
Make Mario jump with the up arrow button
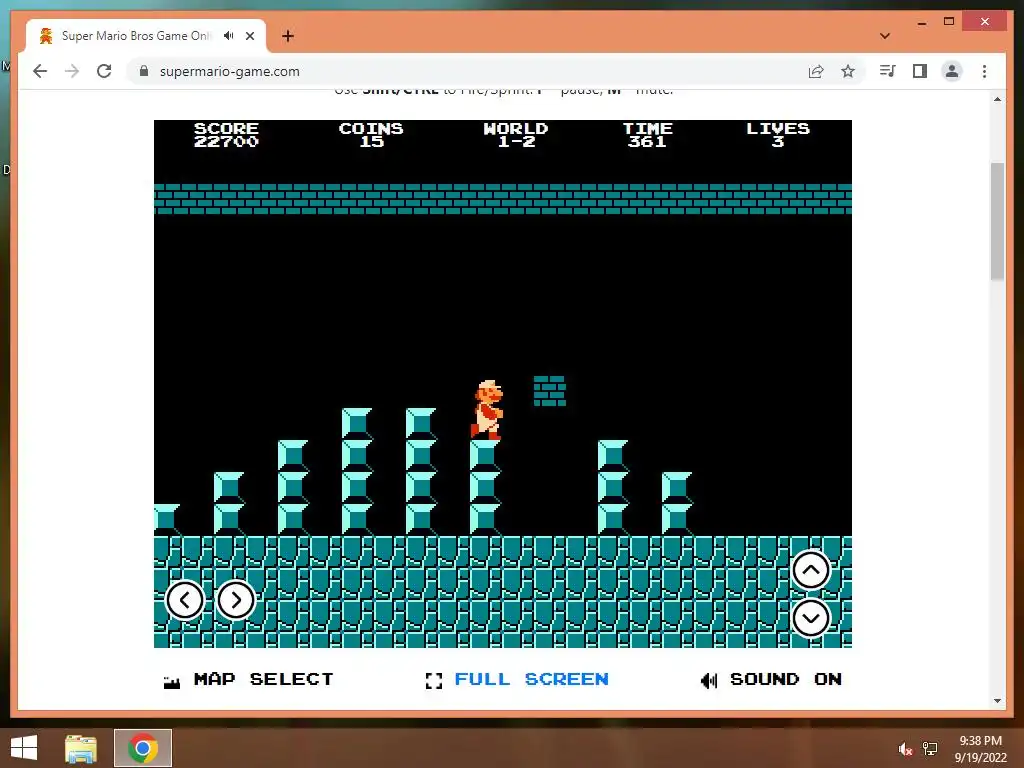tap(810, 570)
